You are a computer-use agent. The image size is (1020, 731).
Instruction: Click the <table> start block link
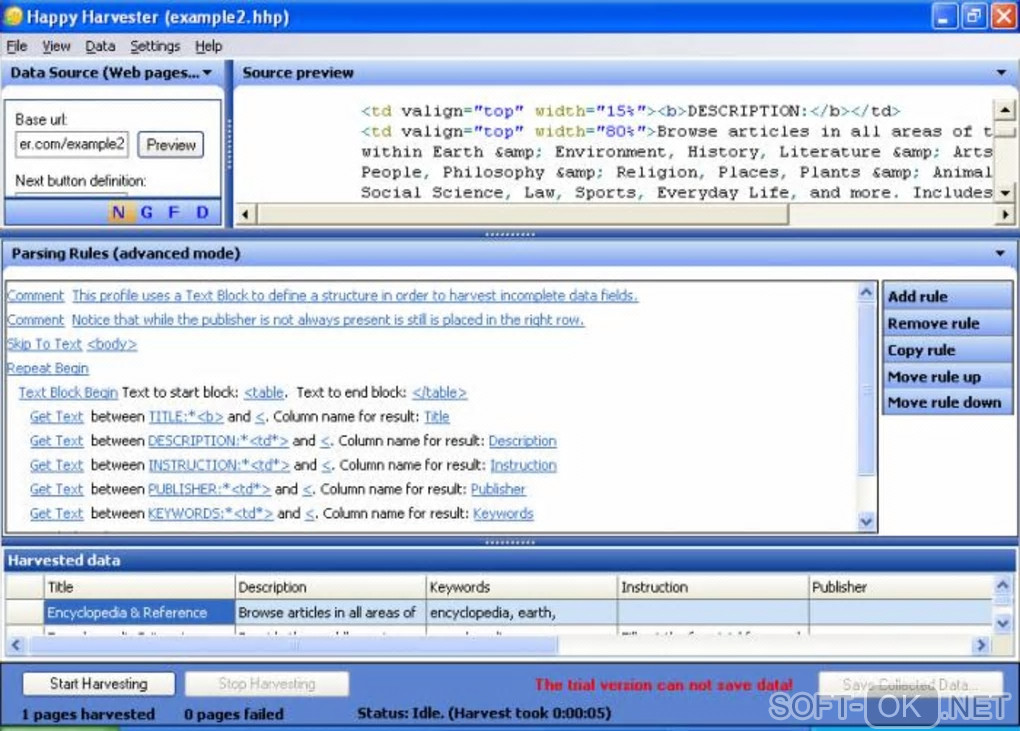(x=264, y=392)
